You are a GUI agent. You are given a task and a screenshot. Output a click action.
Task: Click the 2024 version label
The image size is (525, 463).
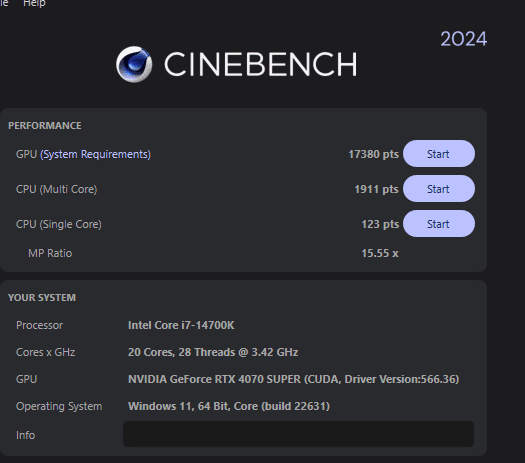coord(463,39)
